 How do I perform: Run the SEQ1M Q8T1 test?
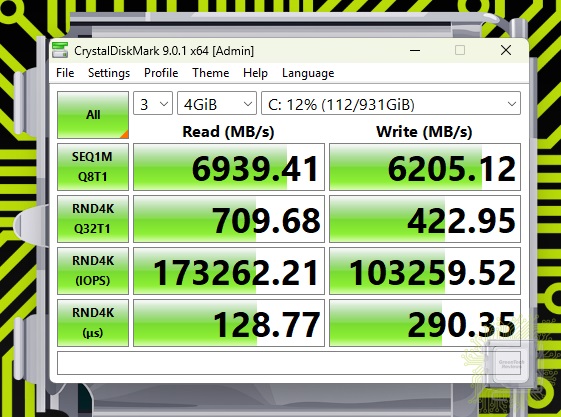93,167
